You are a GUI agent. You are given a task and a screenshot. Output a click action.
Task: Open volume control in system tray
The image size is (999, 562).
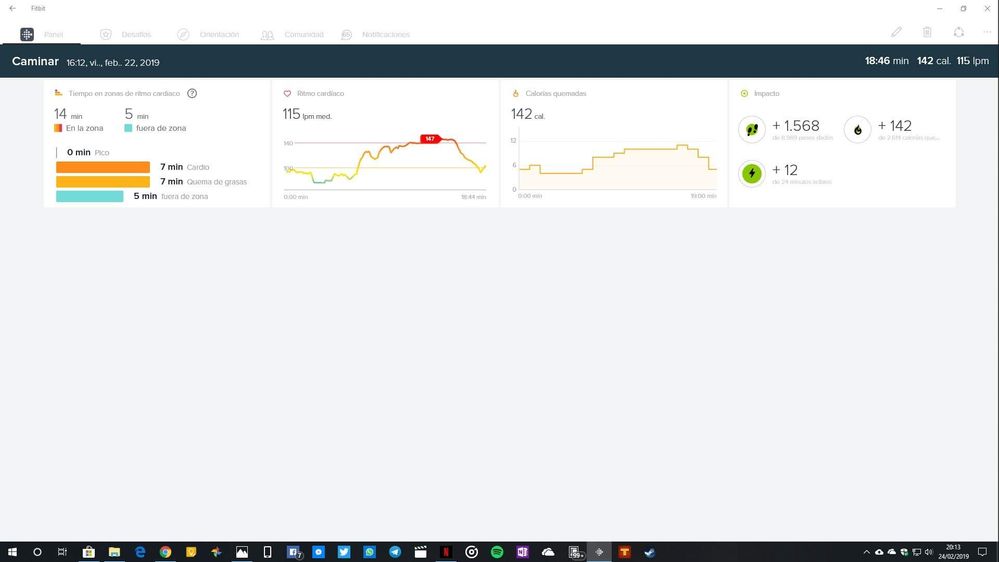(929, 552)
